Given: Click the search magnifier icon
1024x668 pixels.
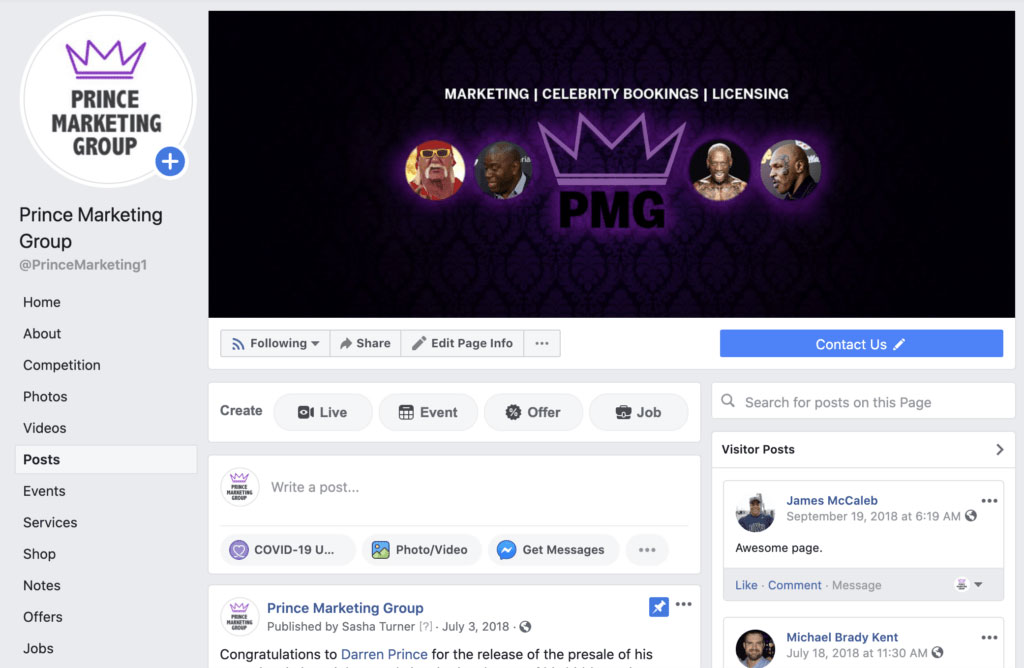Looking at the screenshot, I should pyautogui.click(x=728, y=401).
